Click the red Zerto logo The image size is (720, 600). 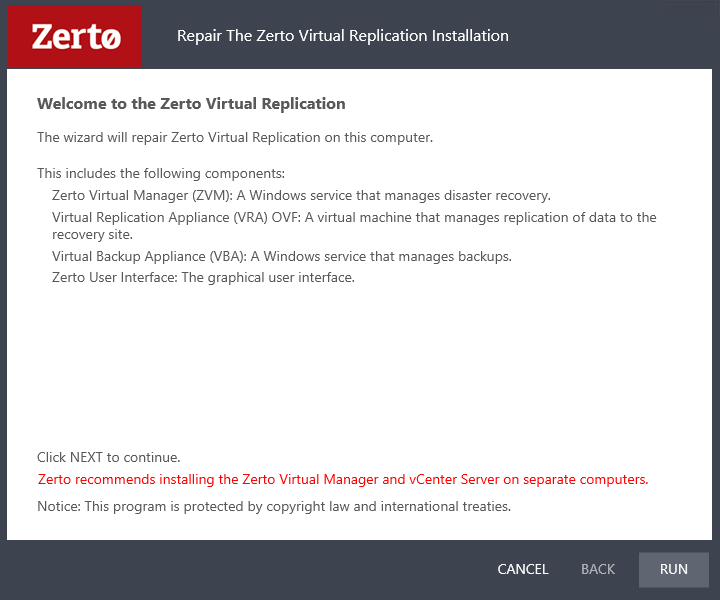click(75, 36)
